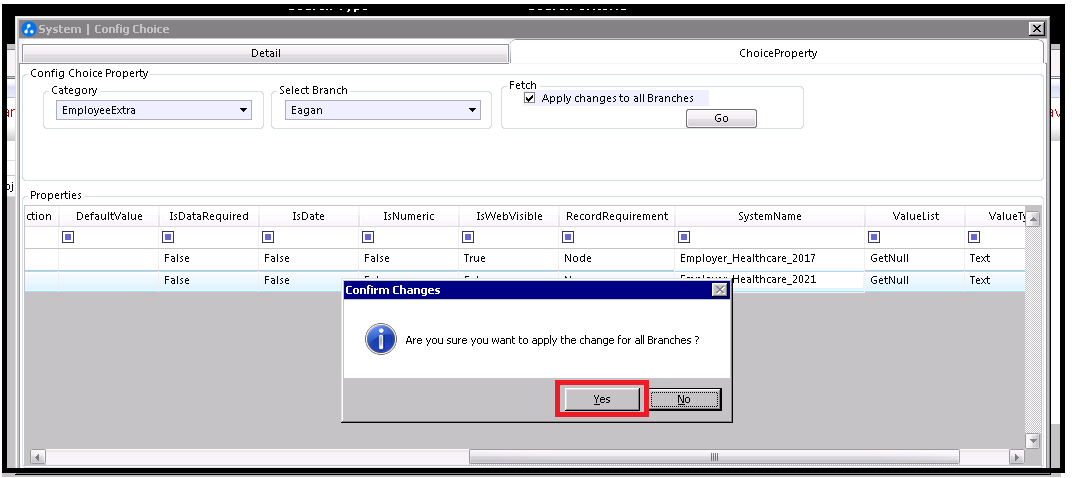
Task: Click the filter icon under ValueList column
Action: click(x=874, y=237)
